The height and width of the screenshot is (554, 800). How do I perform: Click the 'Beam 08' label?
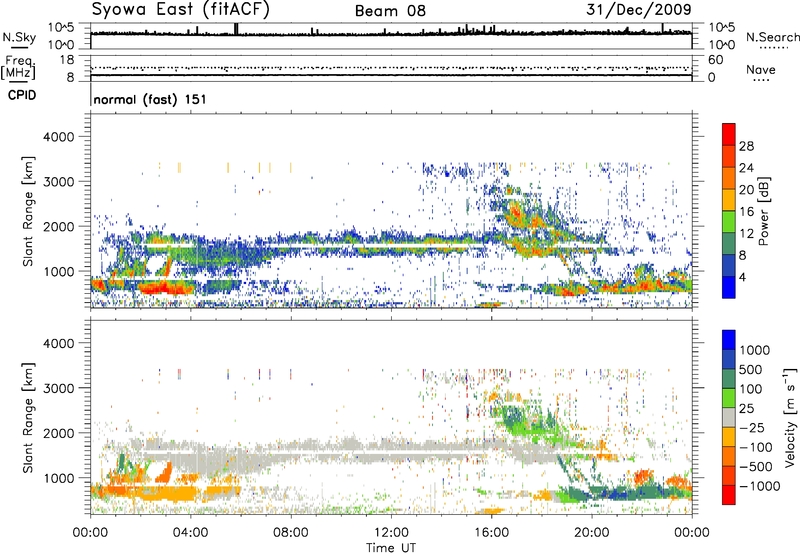(390, 11)
